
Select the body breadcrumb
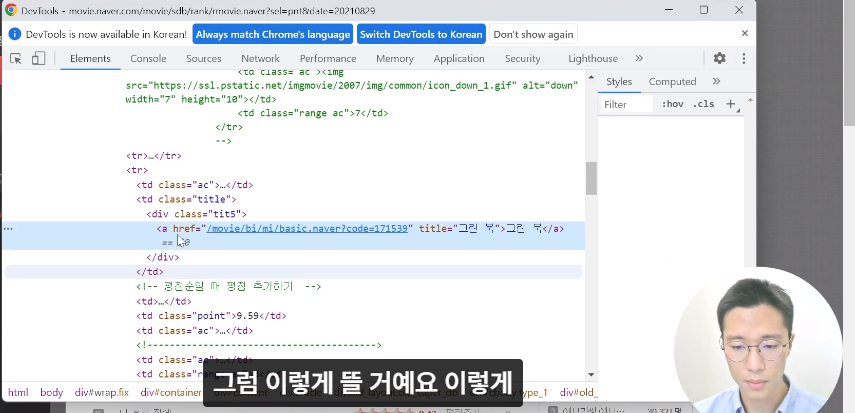click(x=52, y=392)
